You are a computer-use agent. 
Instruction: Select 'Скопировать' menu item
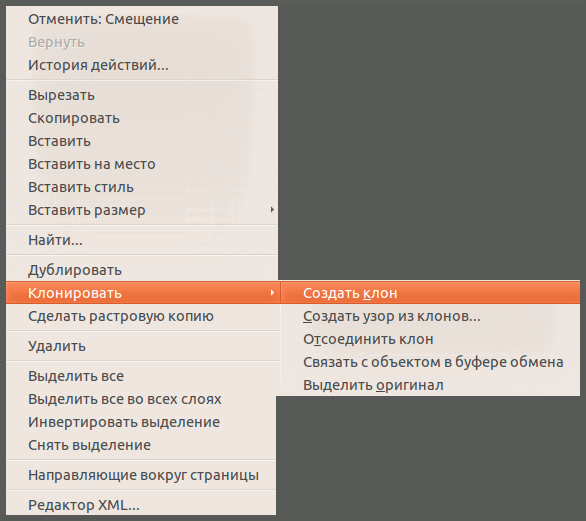pyautogui.click(x=142, y=118)
